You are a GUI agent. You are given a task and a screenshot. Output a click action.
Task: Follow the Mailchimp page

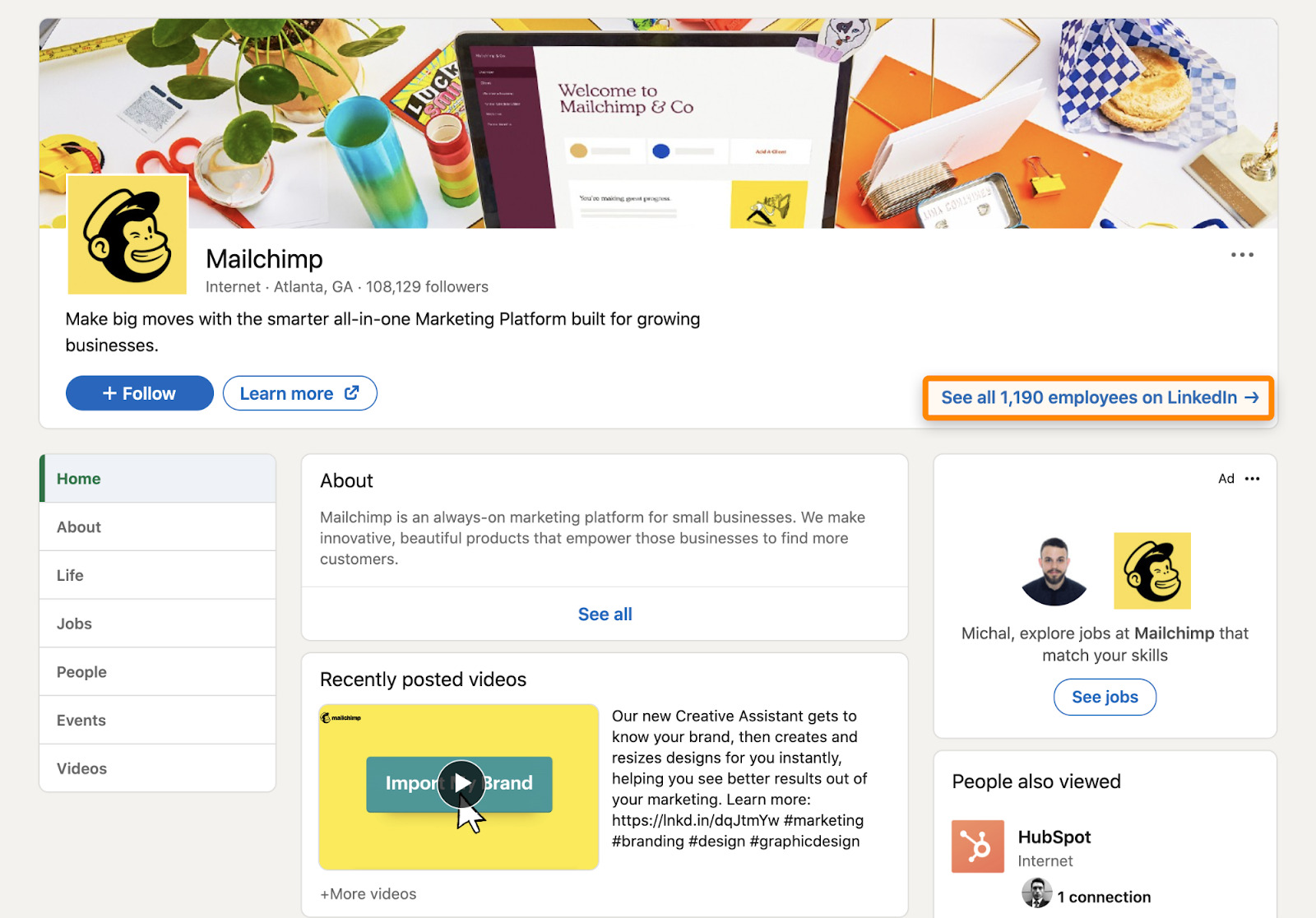[139, 393]
